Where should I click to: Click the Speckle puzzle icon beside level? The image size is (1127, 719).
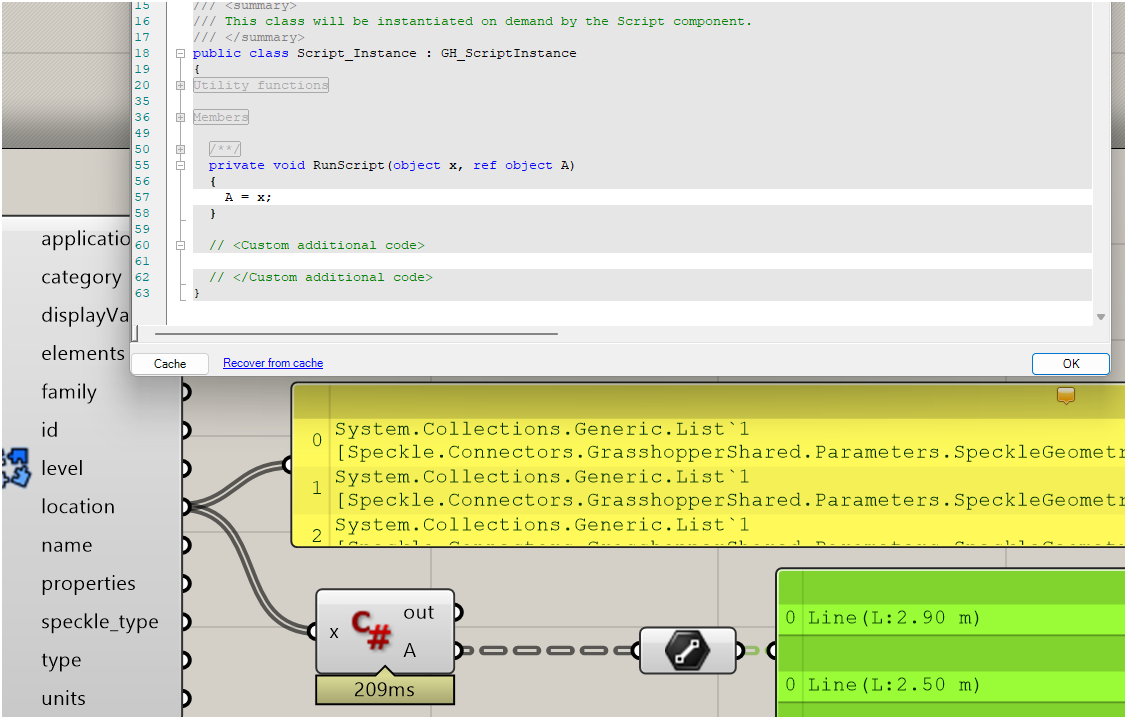tap(15, 468)
